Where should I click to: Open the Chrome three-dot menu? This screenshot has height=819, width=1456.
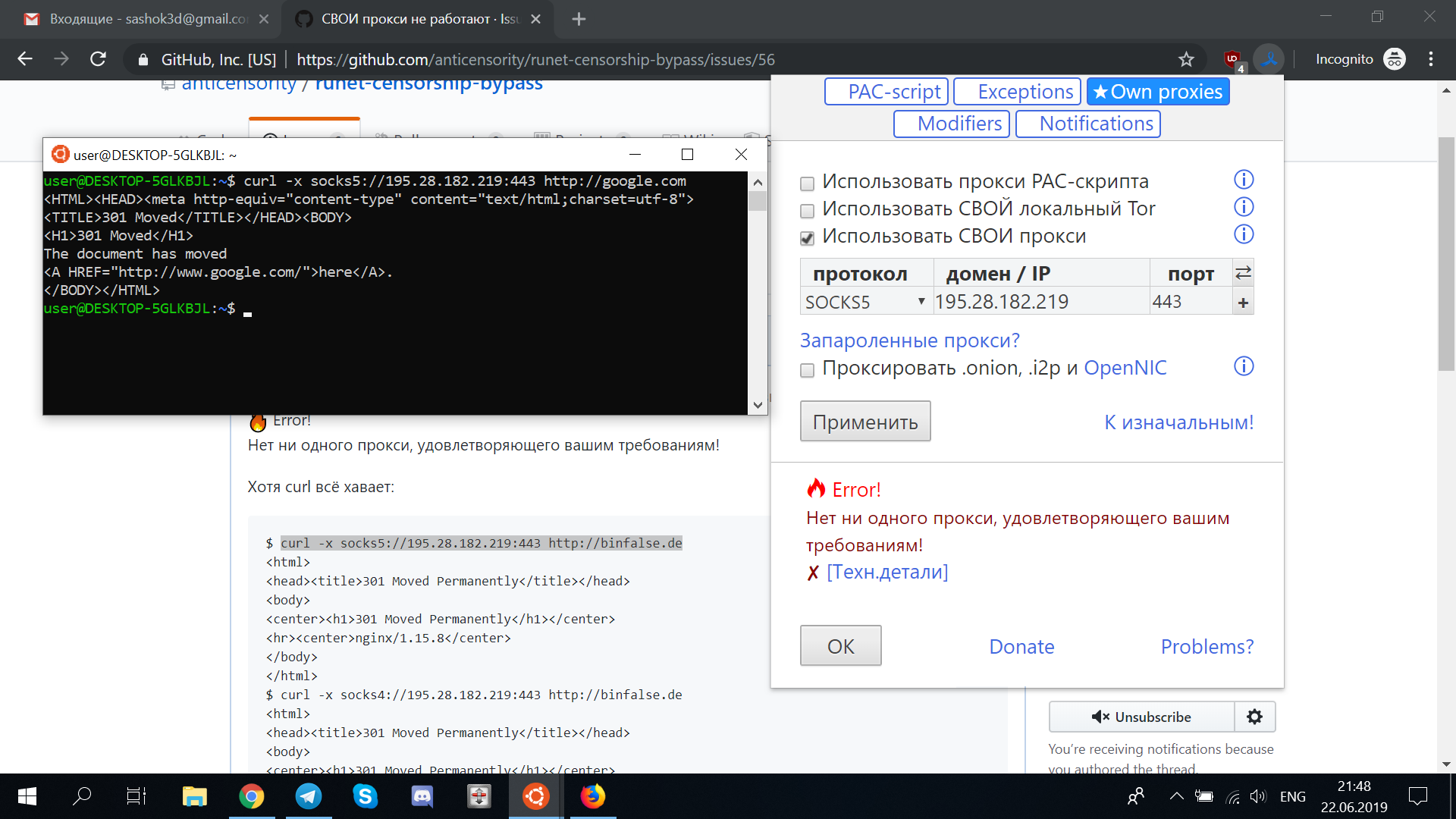coord(1432,58)
